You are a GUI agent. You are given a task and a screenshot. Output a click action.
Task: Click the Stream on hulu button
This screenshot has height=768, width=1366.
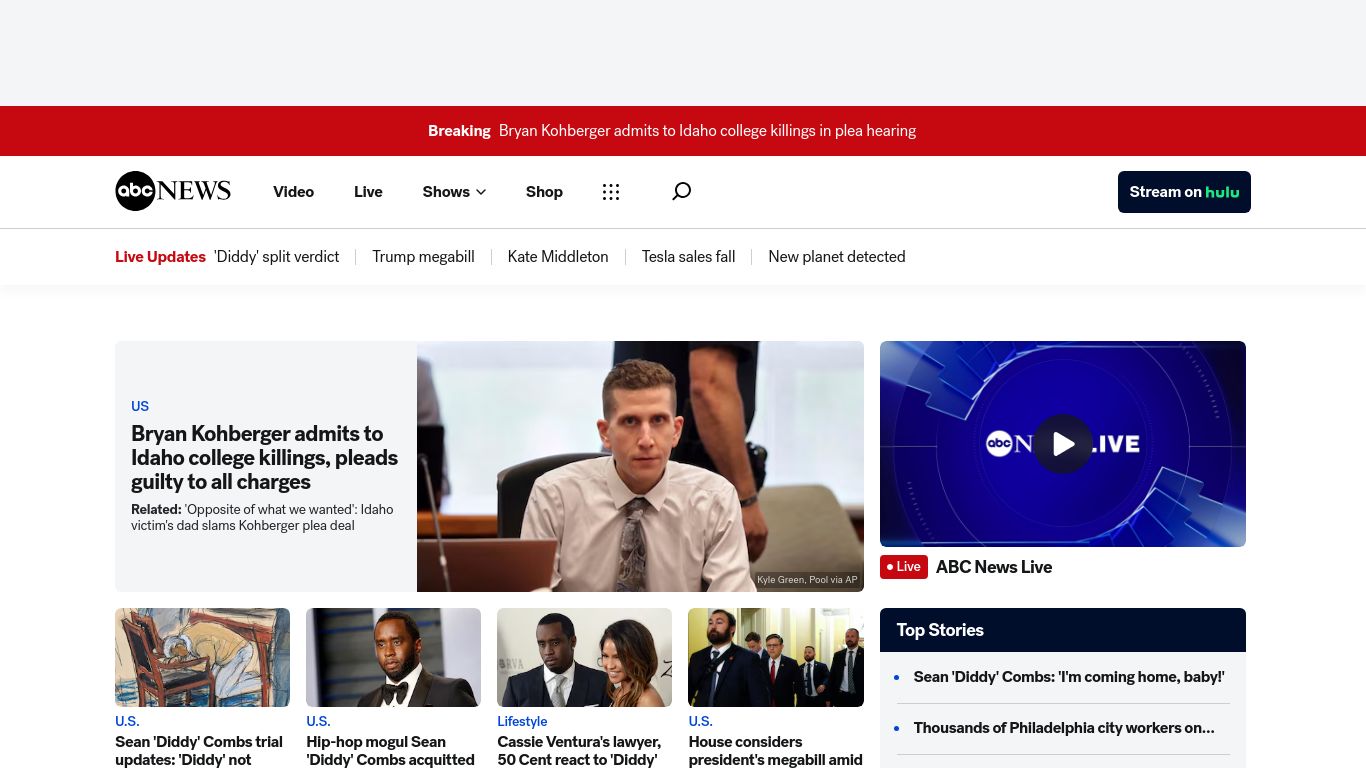(1184, 192)
